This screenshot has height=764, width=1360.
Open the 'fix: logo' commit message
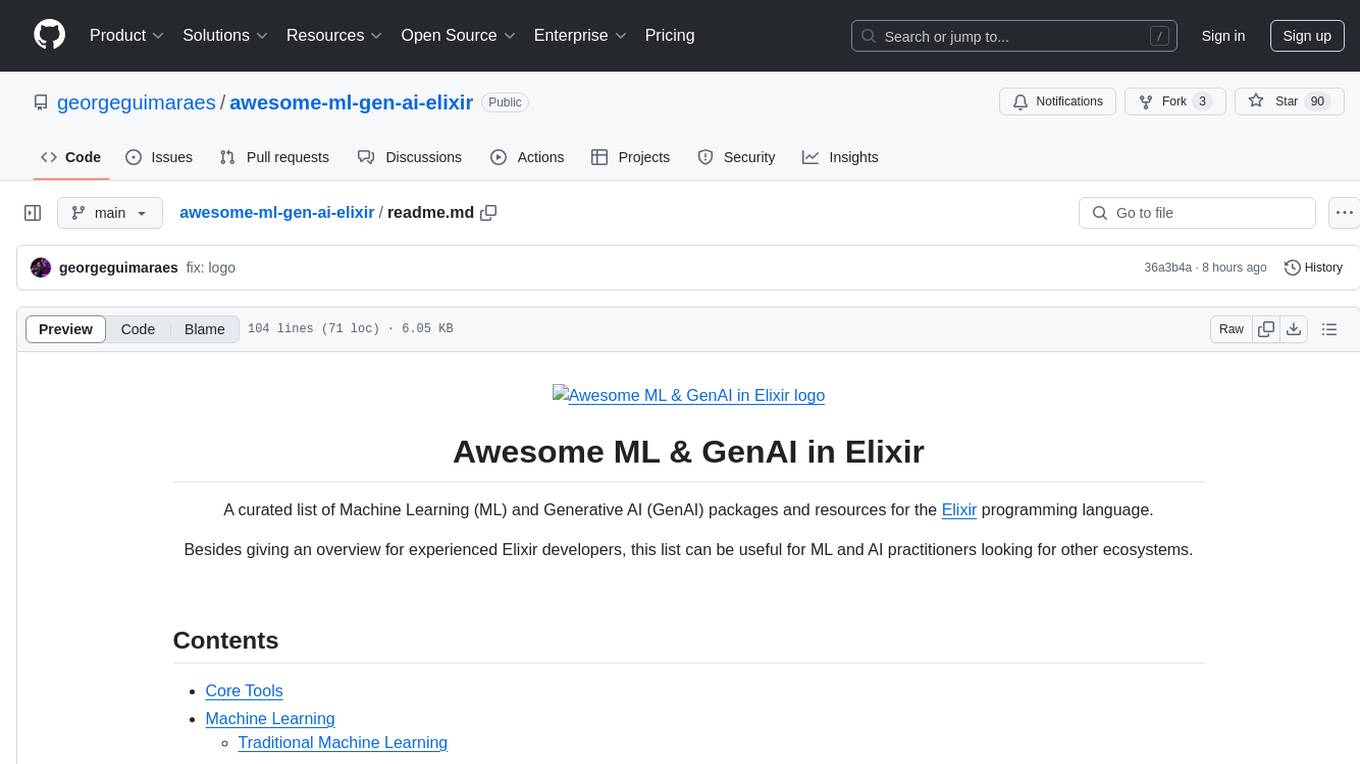point(211,268)
